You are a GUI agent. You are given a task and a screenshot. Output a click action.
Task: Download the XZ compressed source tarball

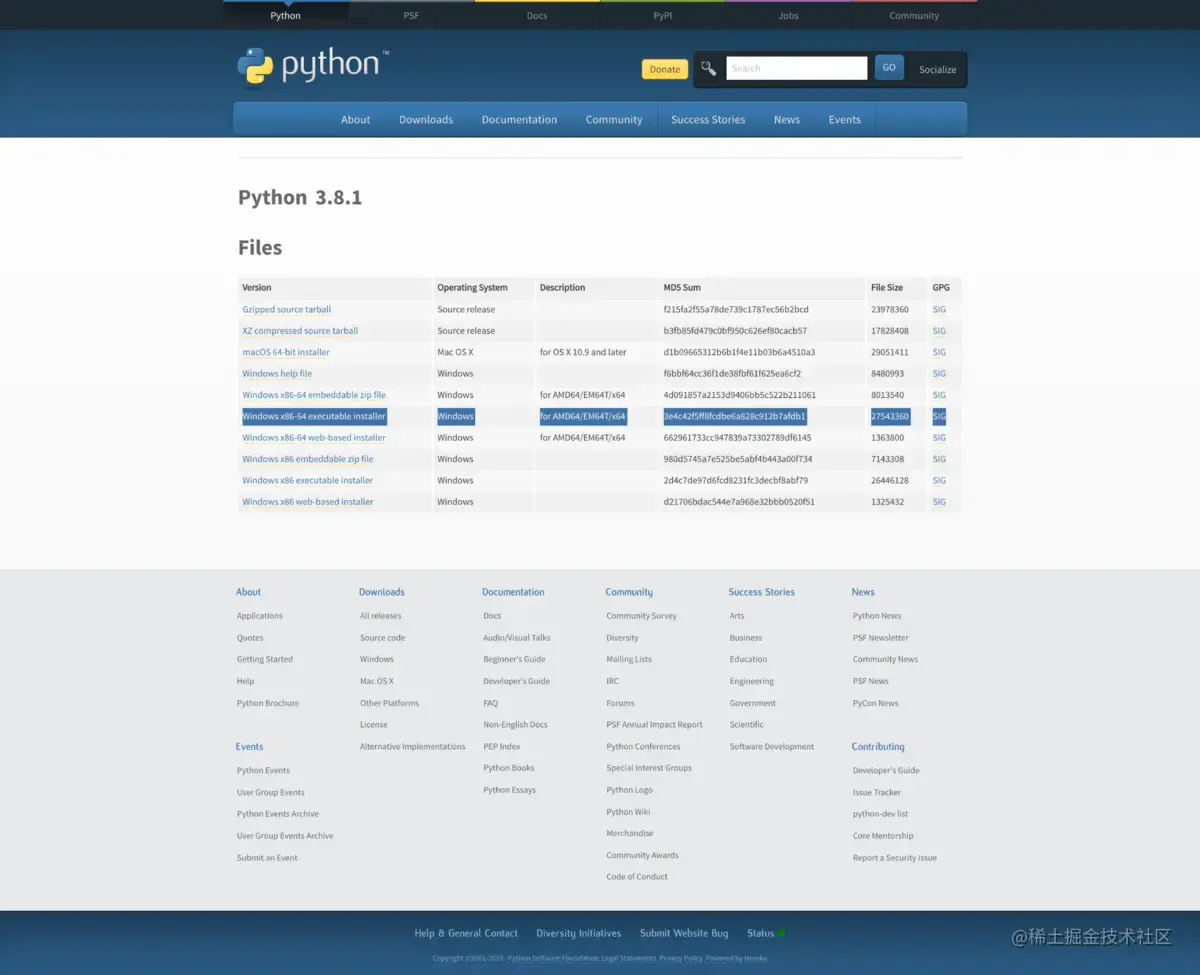(300, 331)
